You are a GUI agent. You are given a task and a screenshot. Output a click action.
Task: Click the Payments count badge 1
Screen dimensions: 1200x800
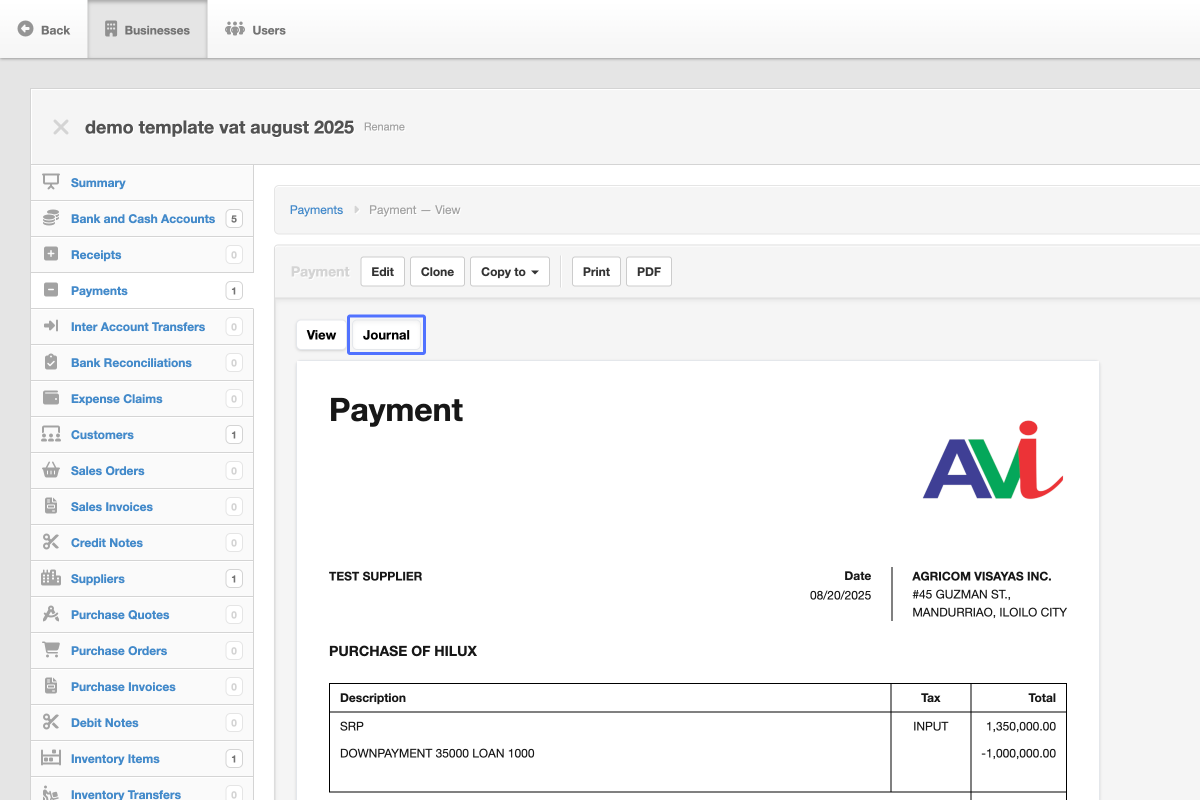(x=234, y=291)
